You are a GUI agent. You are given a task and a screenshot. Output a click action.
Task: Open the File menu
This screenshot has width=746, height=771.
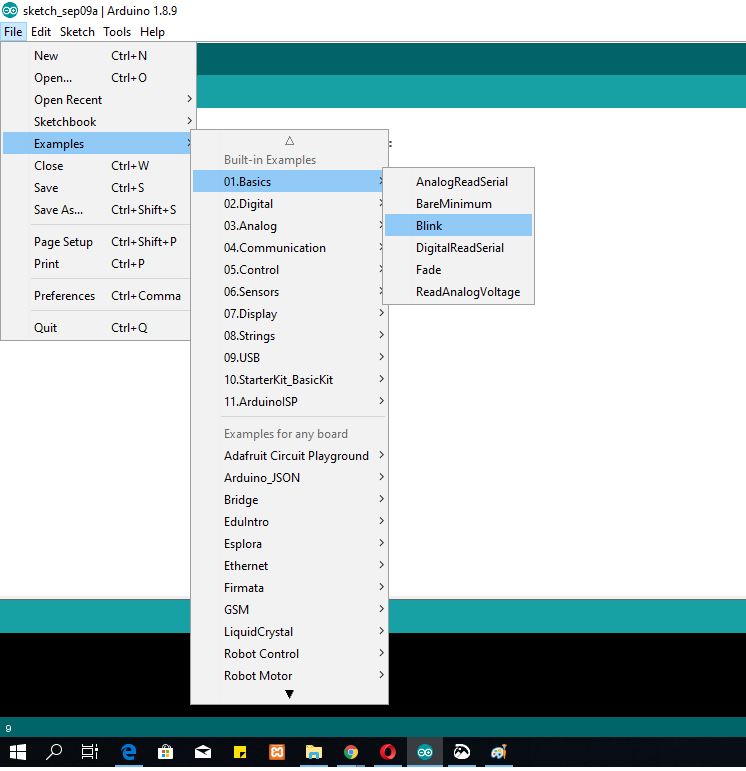13,32
